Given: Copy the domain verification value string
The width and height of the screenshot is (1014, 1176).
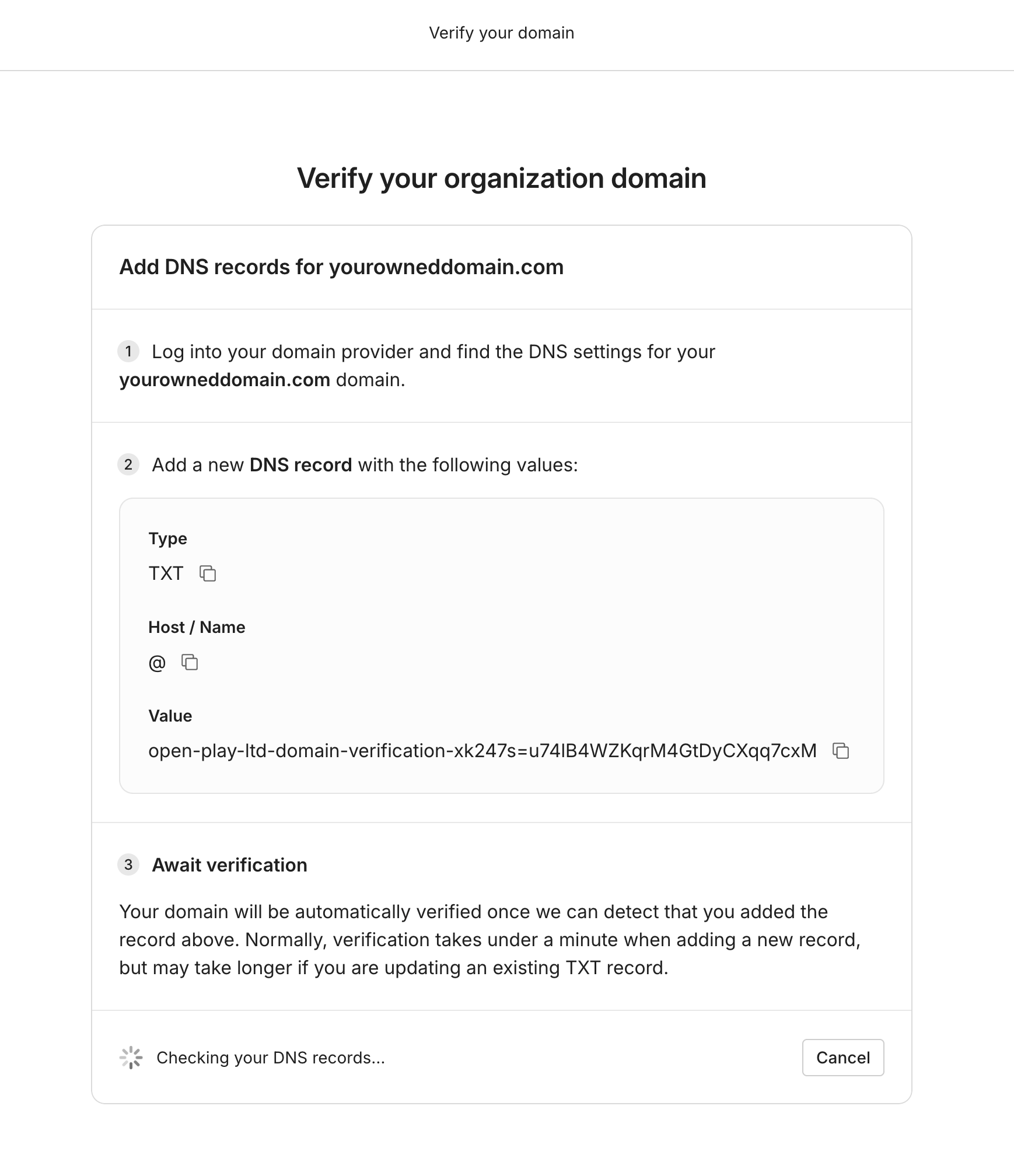Looking at the screenshot, I should click(x=841, y=751).
